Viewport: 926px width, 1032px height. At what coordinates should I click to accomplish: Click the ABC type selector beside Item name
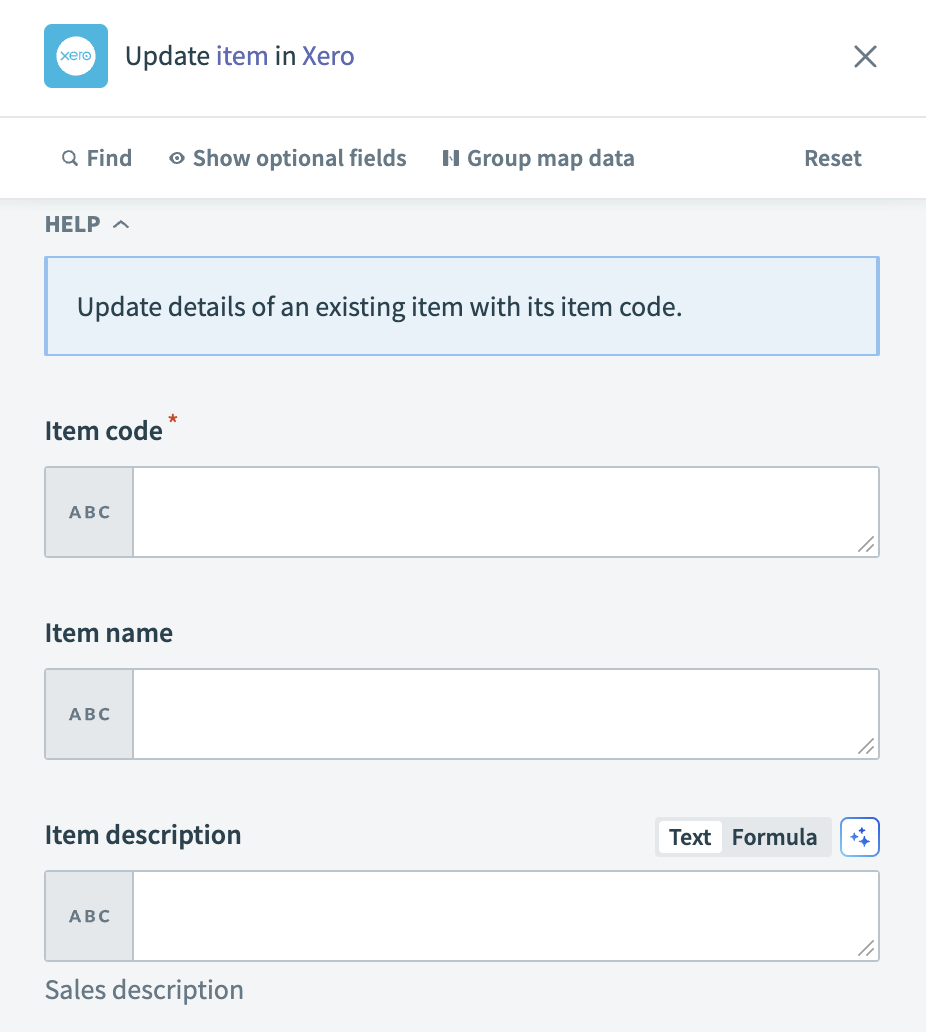click(x=89, y=714)
